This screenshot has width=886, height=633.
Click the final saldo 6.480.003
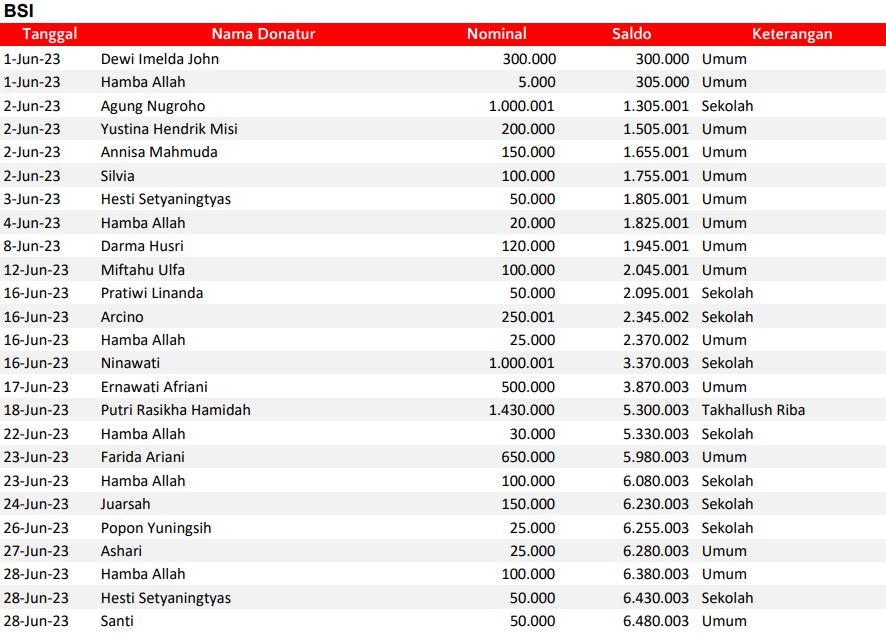point(655,621)
